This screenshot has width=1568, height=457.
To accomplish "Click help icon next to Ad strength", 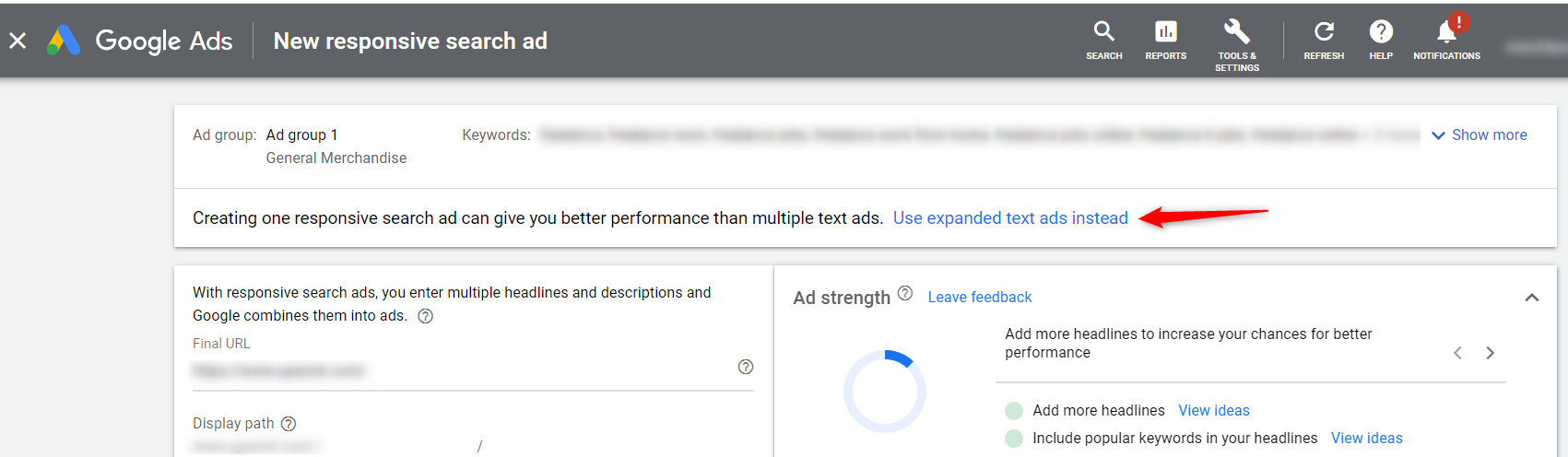I will pyautogui.click(x=905, y=293).
